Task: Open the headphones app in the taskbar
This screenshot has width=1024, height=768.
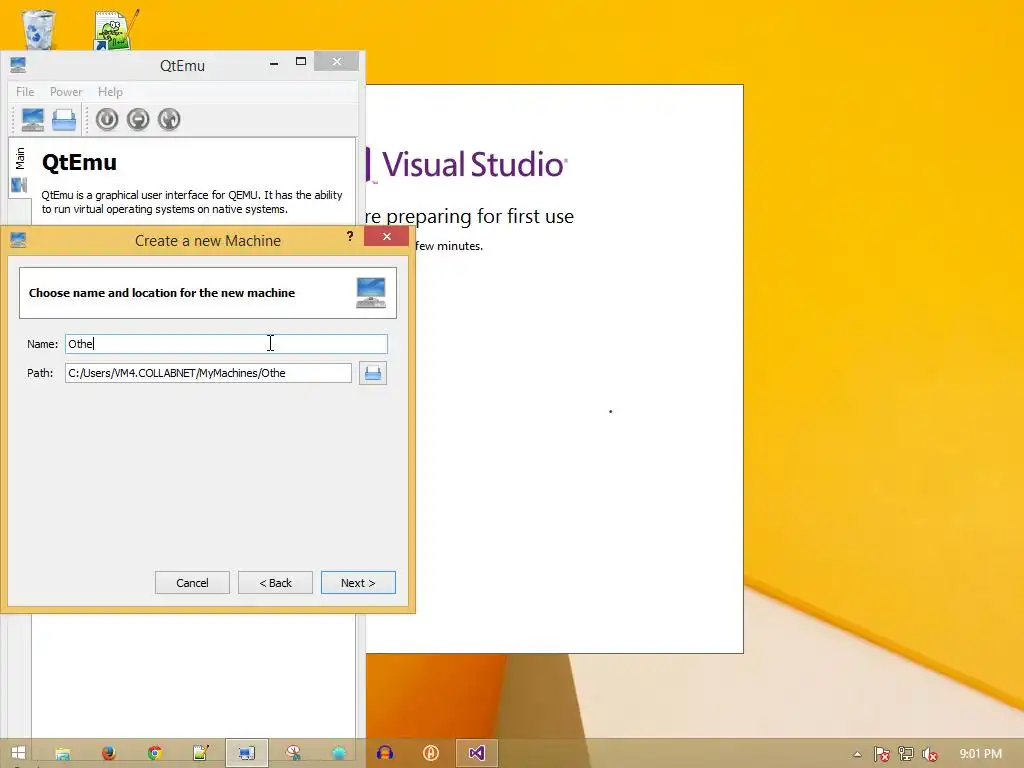Action: click(385, 754)
